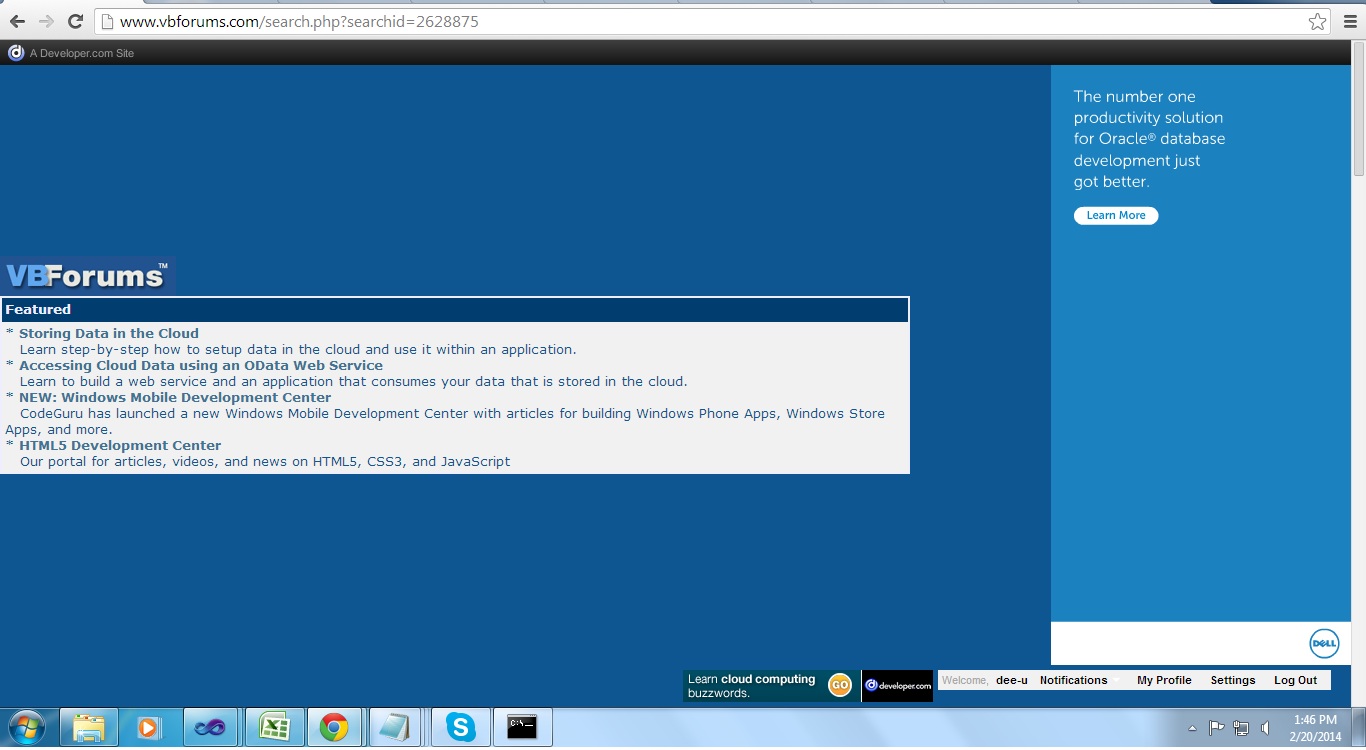Switch to Chrome in the taskbar
The width and height of the screenshot is (1366, 750).
pyautogui.click(x=334, y=727)
